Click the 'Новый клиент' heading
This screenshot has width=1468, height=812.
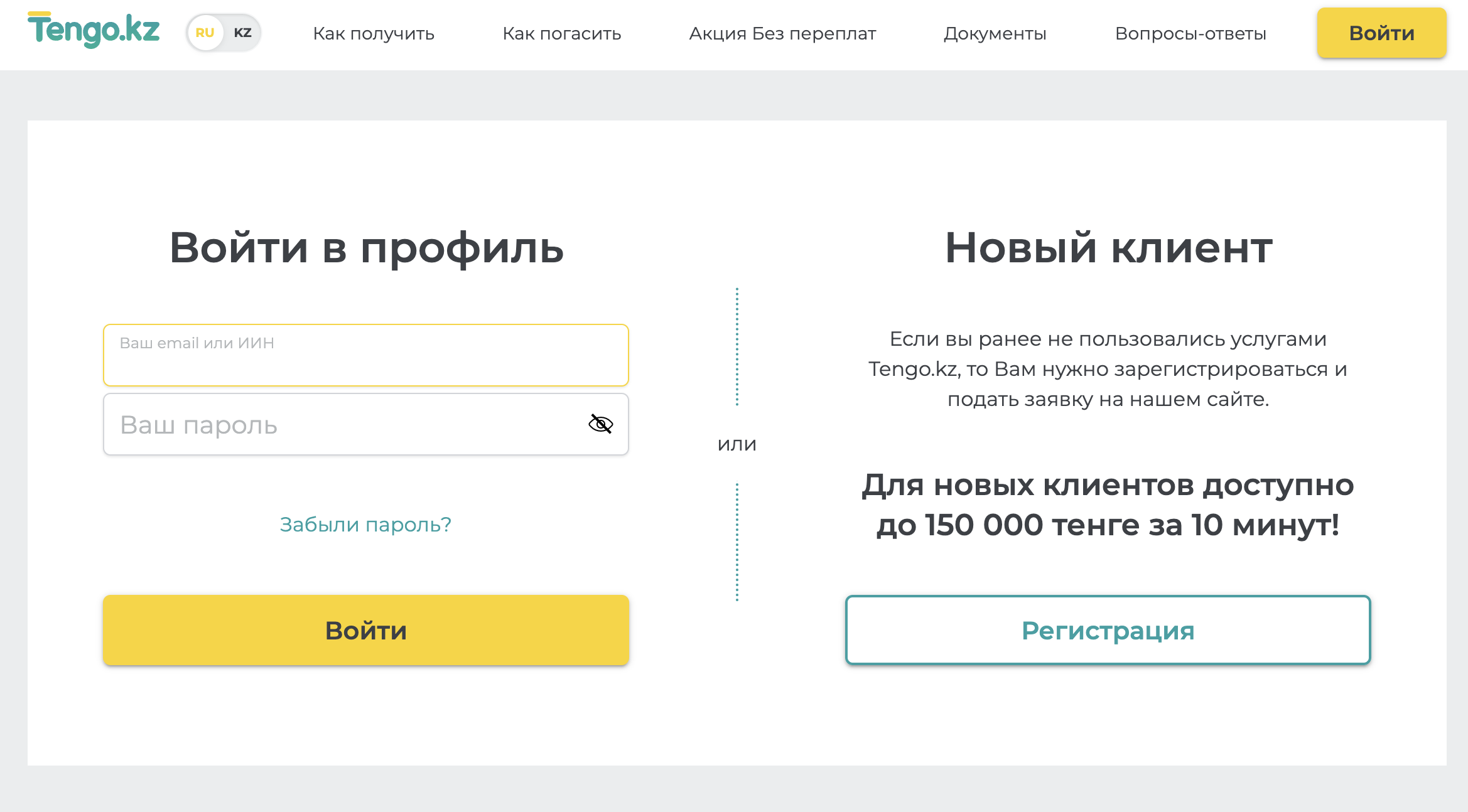pos(1109,248)
